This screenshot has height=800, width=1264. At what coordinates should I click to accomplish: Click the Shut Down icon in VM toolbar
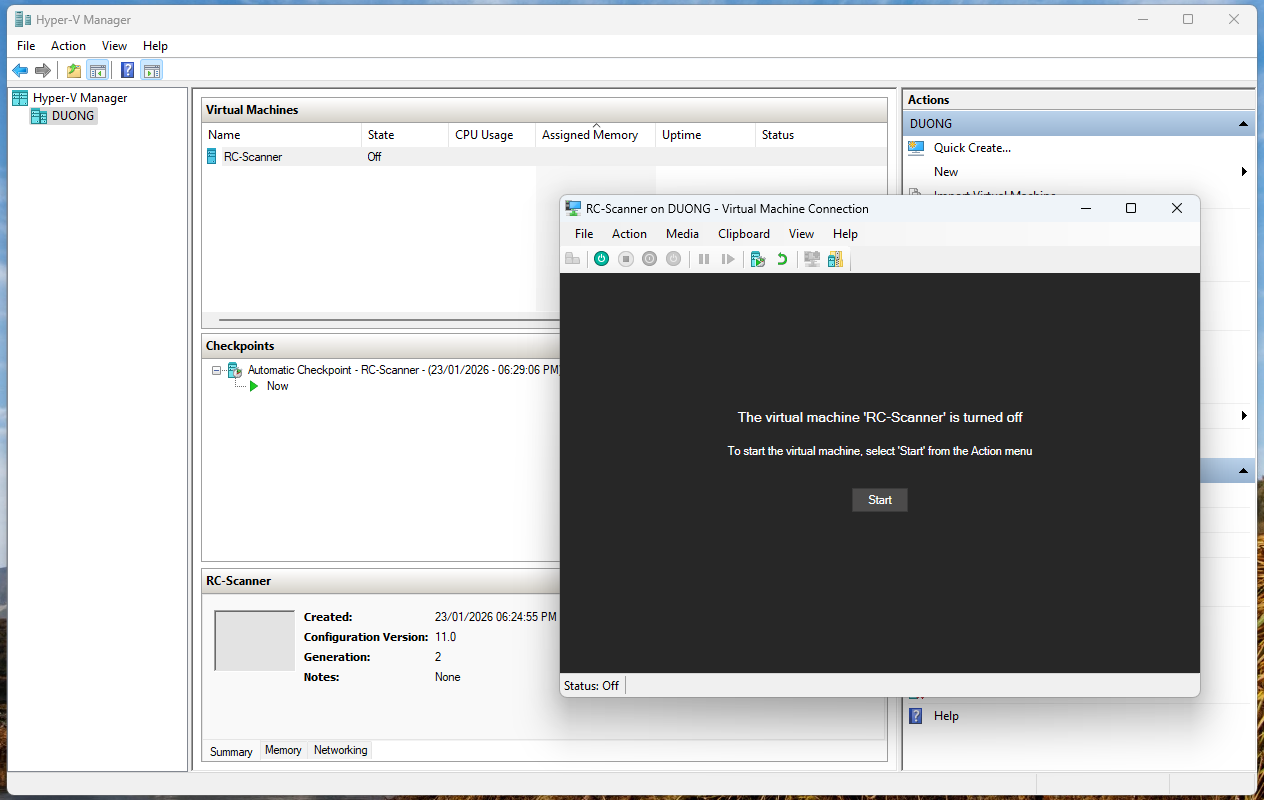coord(650,259)
